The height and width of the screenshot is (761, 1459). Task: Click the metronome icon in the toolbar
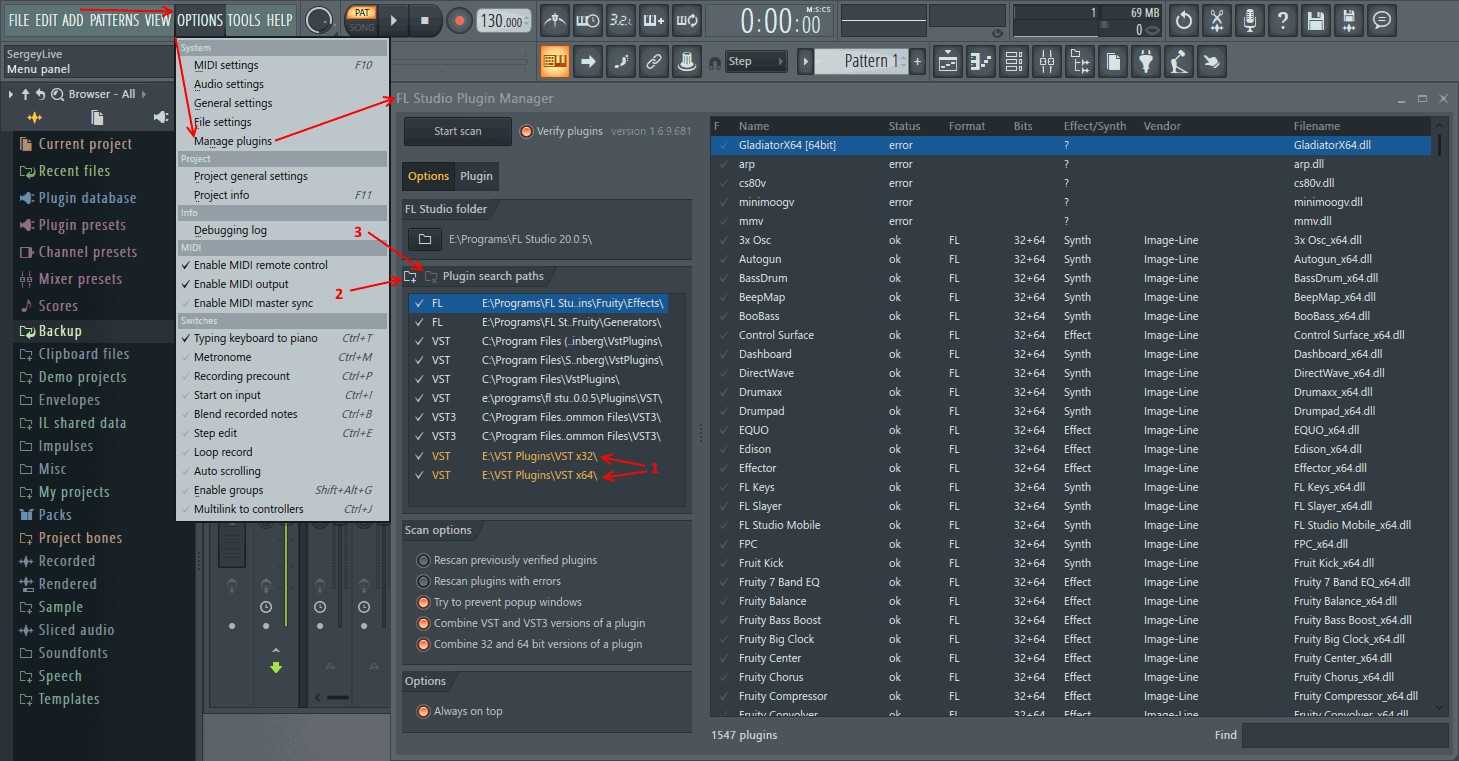pos(554,20)
